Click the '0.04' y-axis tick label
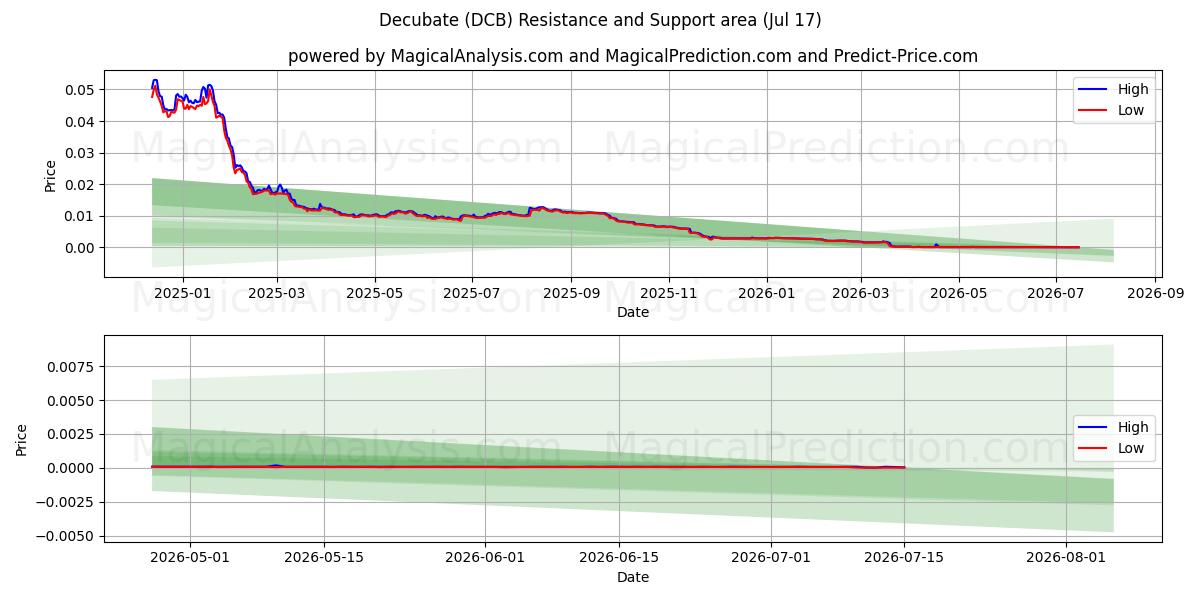Image resolution: width=1200 pixels, height=600 pixels. coord(80,122)
